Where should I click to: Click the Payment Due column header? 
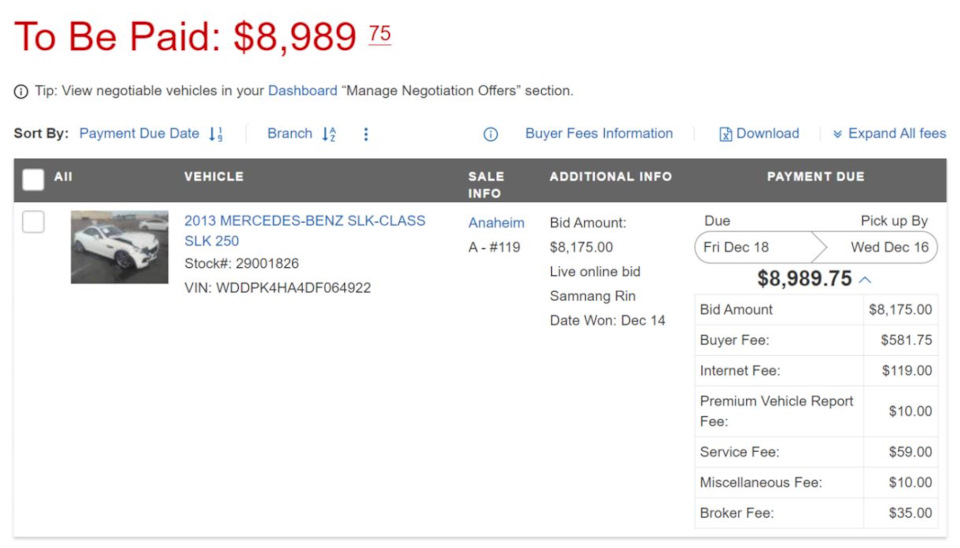coord(816,177)
